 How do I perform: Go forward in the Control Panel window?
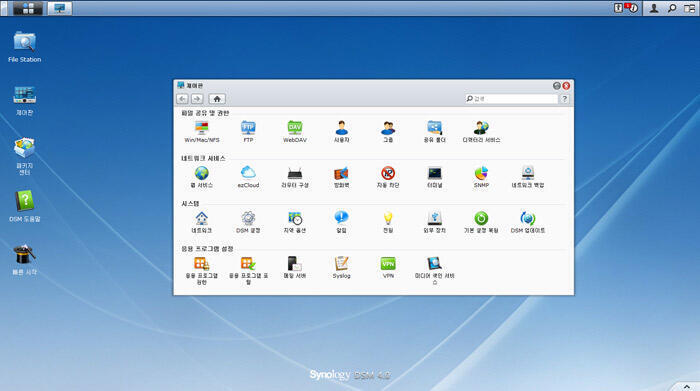pos(197,99)
